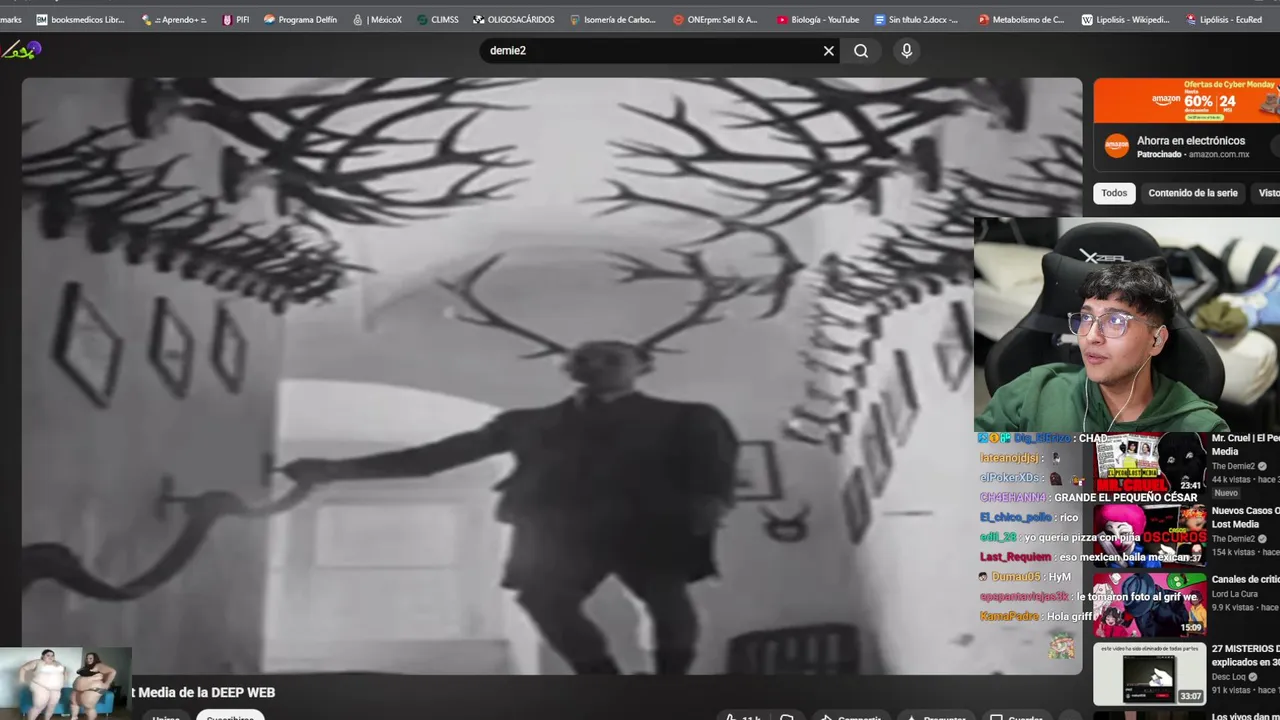Click chat username Last_Requiem
This screenshot has width=1280, height=720.
click(x=1015, y=557)
